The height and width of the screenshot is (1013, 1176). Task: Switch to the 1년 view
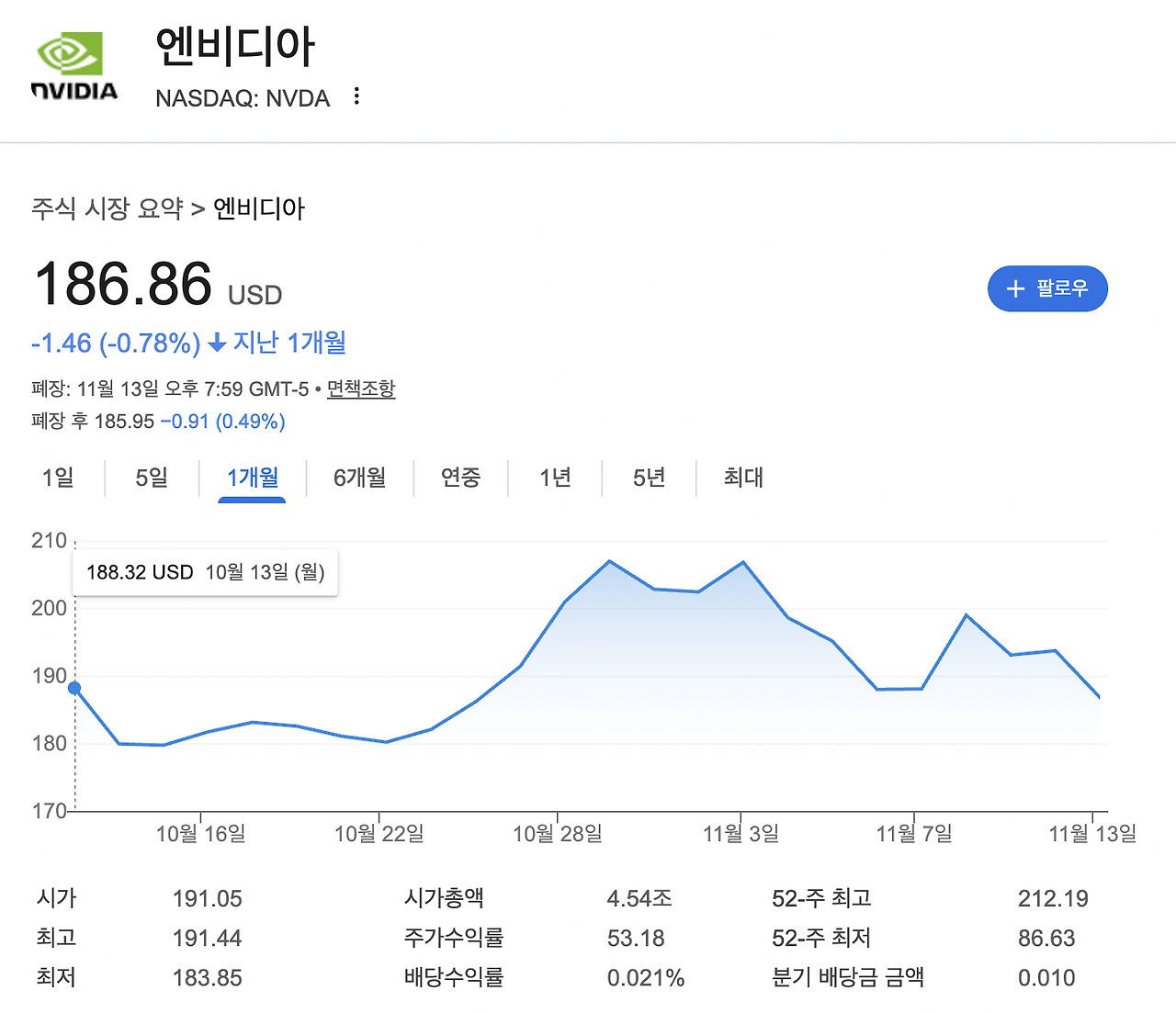click(555, 478)
